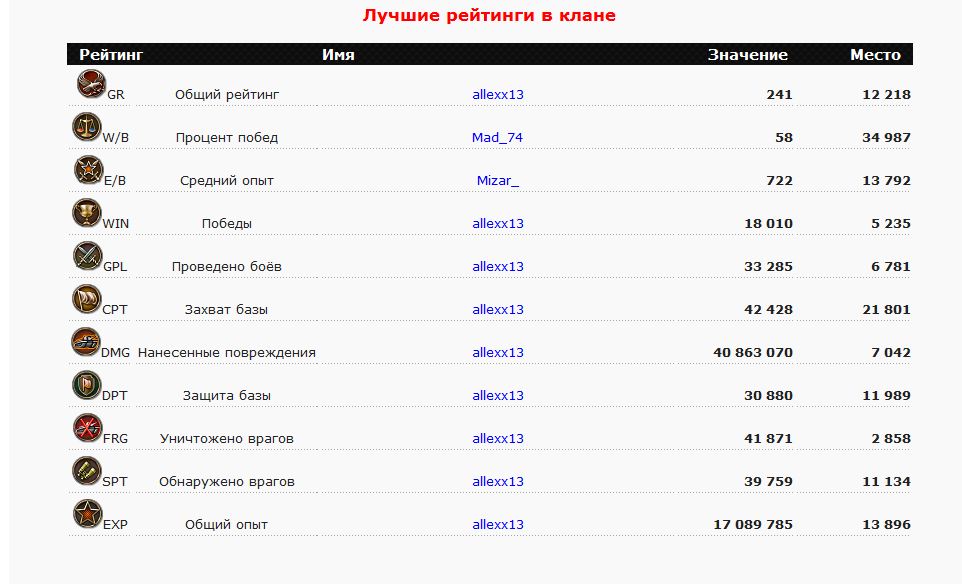Open Mizar_ player profile link
This screenshot has height=584, width=962.
click(498, 181)
